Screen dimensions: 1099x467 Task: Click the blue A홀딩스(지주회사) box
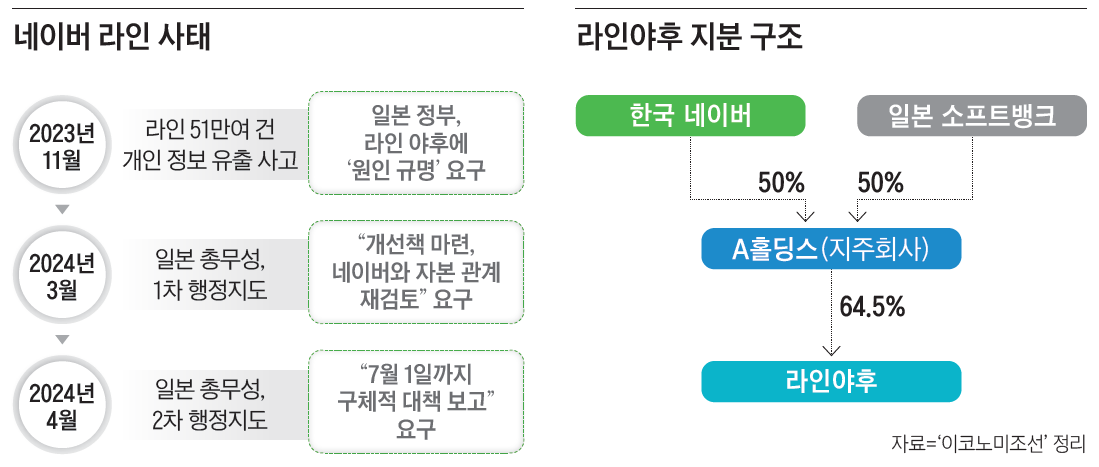831,249
